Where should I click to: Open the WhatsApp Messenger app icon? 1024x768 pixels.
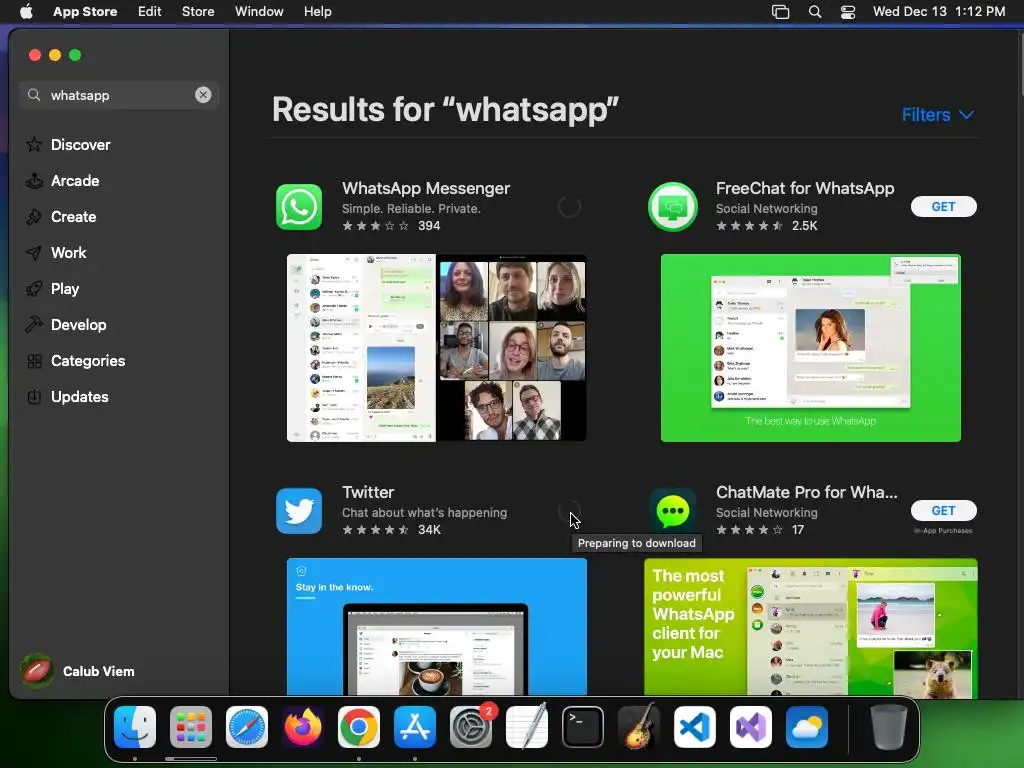(299, 207)
